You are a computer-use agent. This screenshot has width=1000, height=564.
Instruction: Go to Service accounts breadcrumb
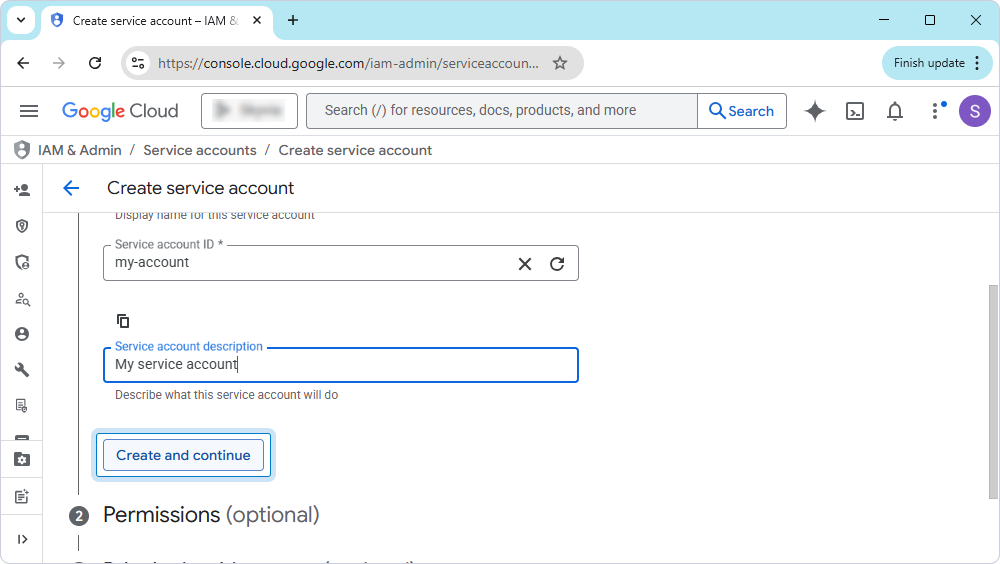(x=200, y=151)
